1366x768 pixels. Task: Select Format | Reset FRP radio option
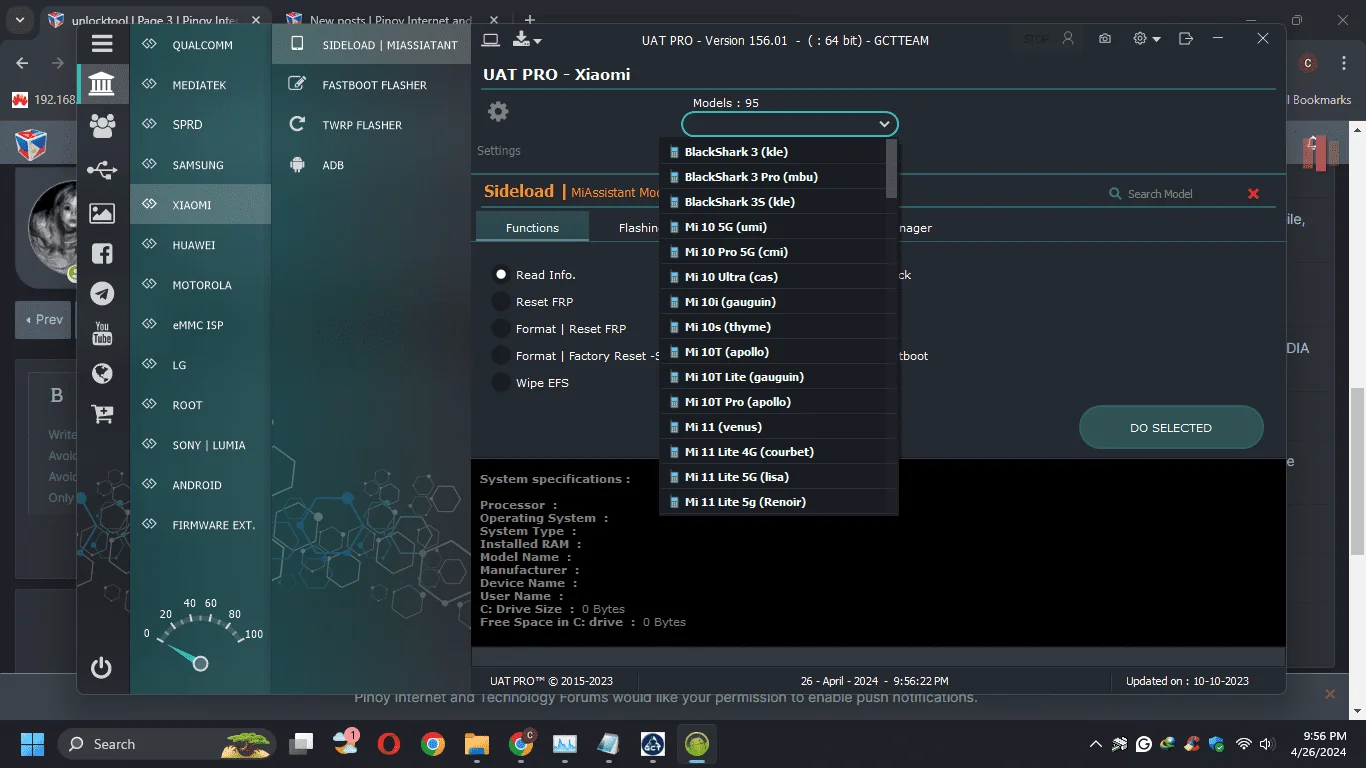click(501, 328)
